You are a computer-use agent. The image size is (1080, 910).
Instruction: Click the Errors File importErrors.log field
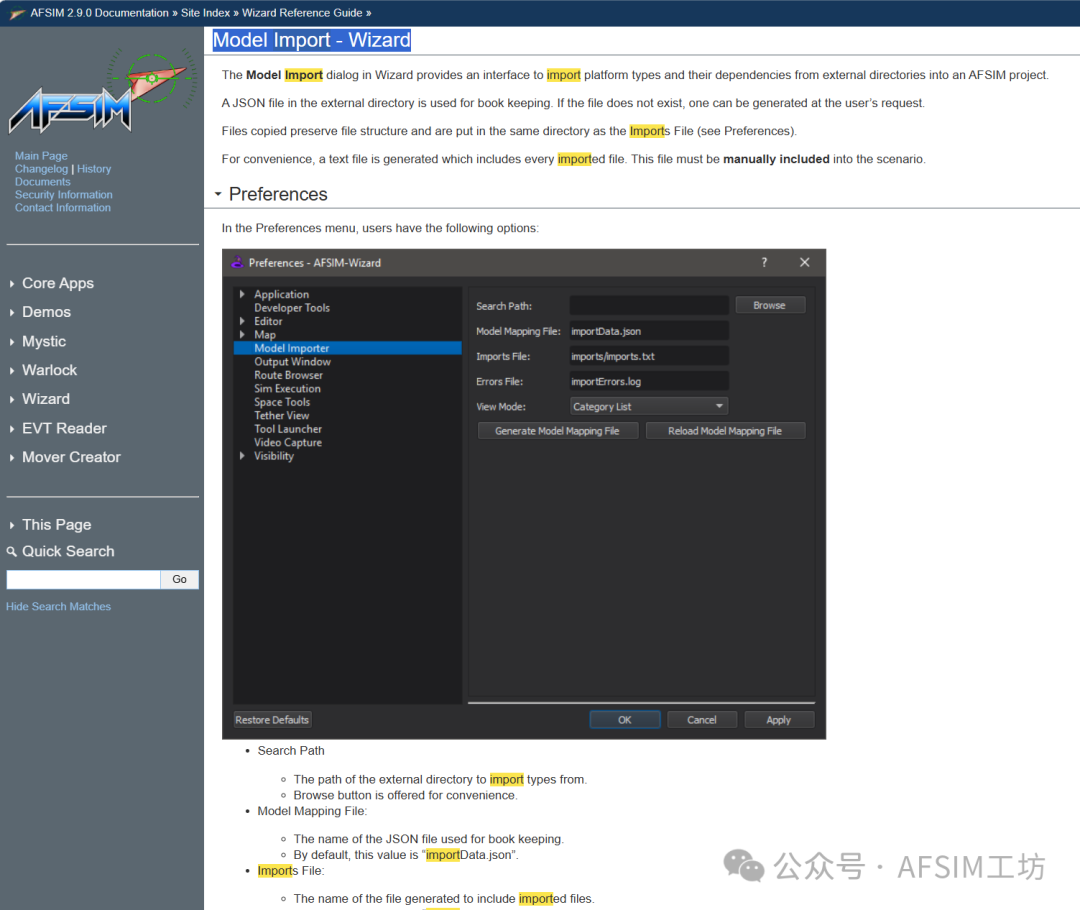coord(649,382)
